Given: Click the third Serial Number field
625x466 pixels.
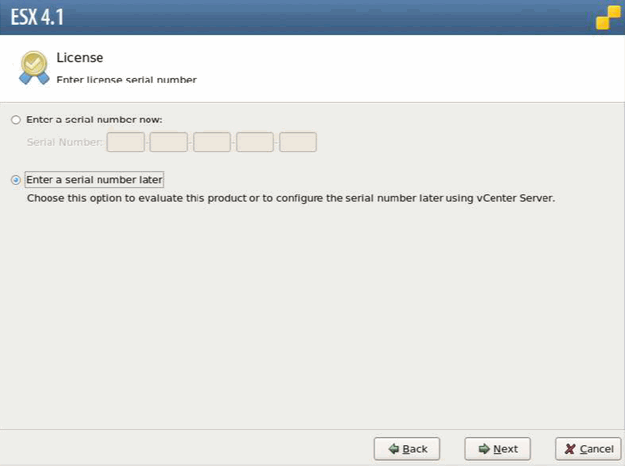Looking at the screenshot, I should pyautogui.click(x=212, y=142).
